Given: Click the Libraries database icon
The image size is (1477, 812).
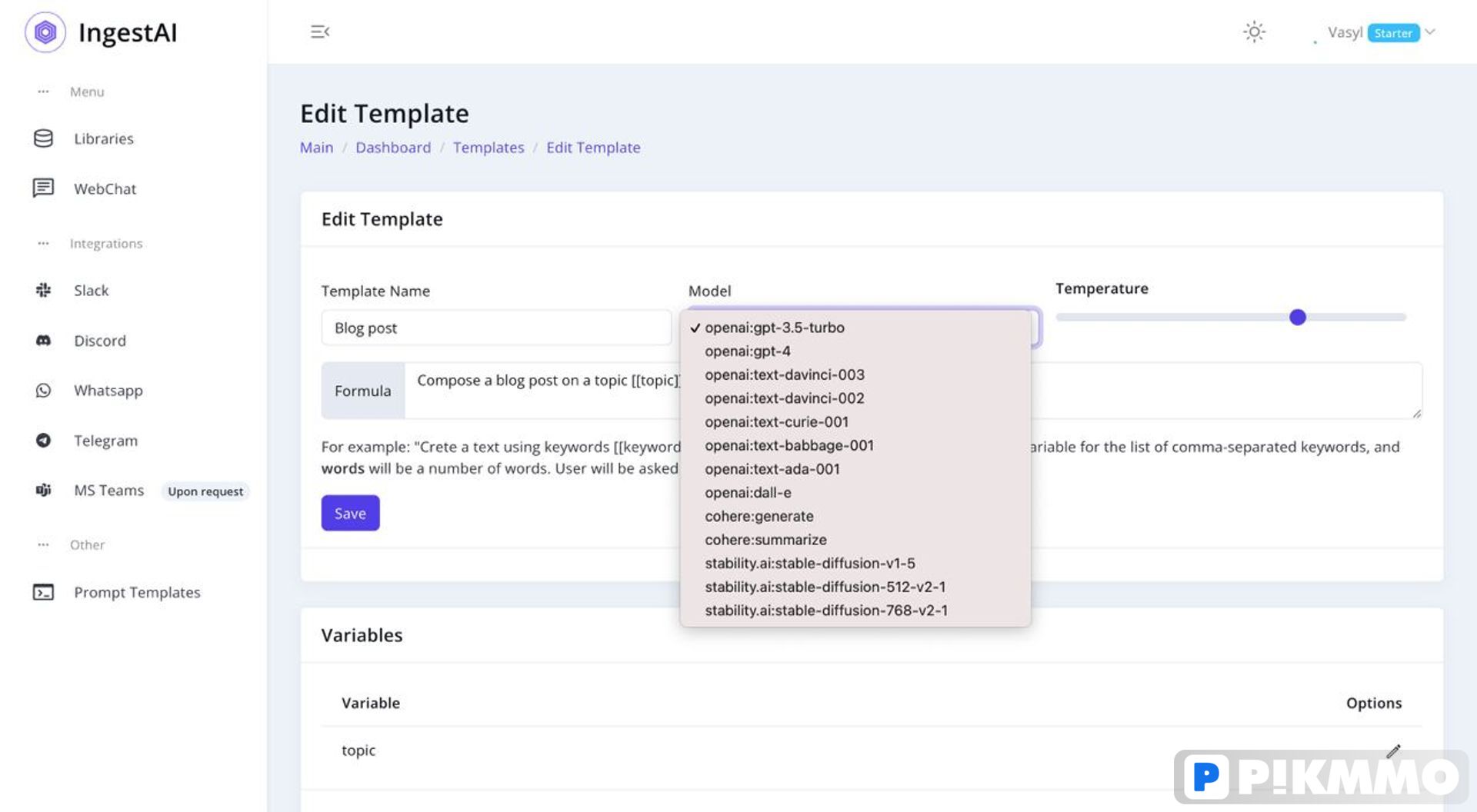Looking at the screenshot, I should 43,138.
